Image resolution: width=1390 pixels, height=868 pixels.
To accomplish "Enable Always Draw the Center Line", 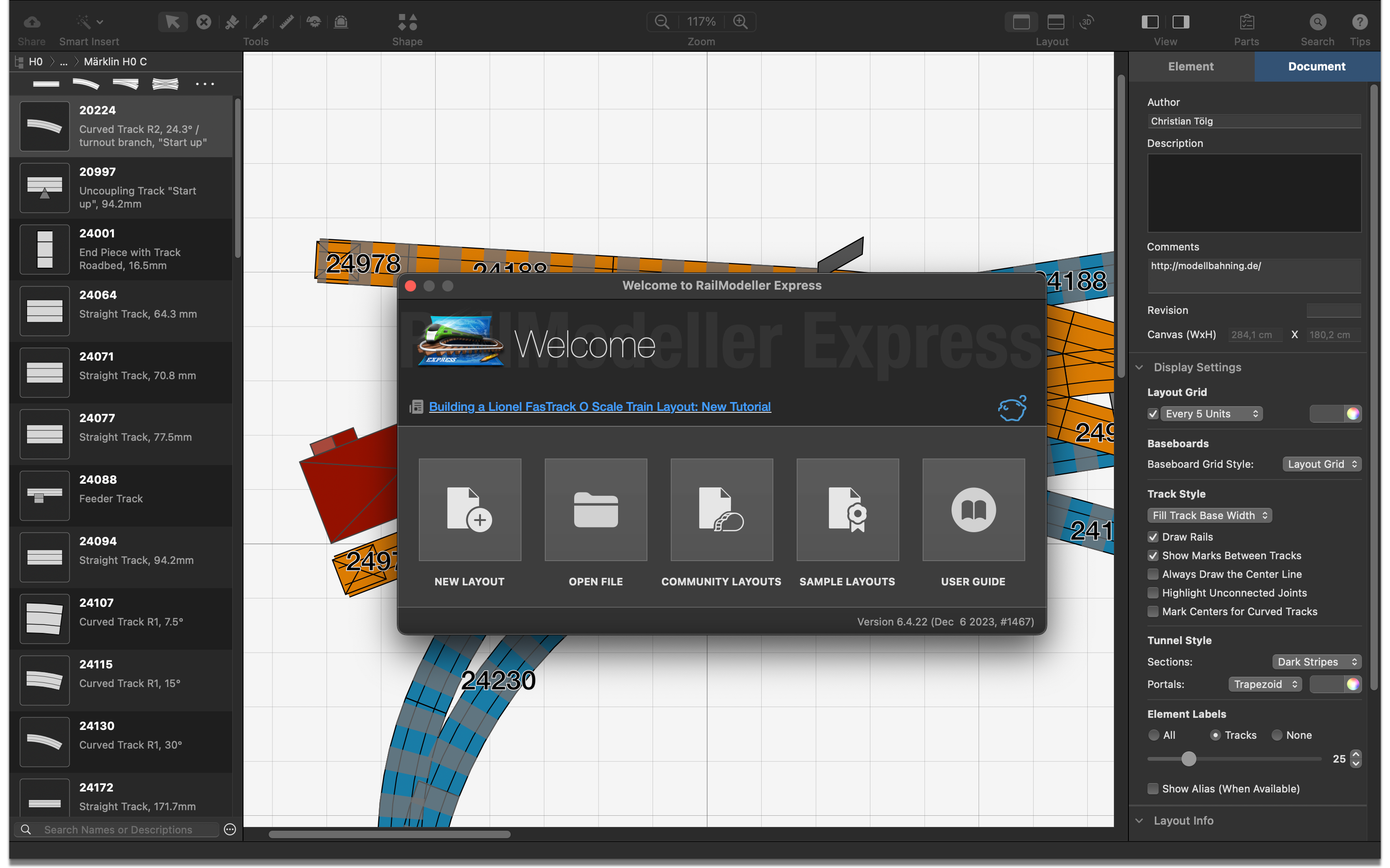I will pyautogui.click(x=1152, y=574).
